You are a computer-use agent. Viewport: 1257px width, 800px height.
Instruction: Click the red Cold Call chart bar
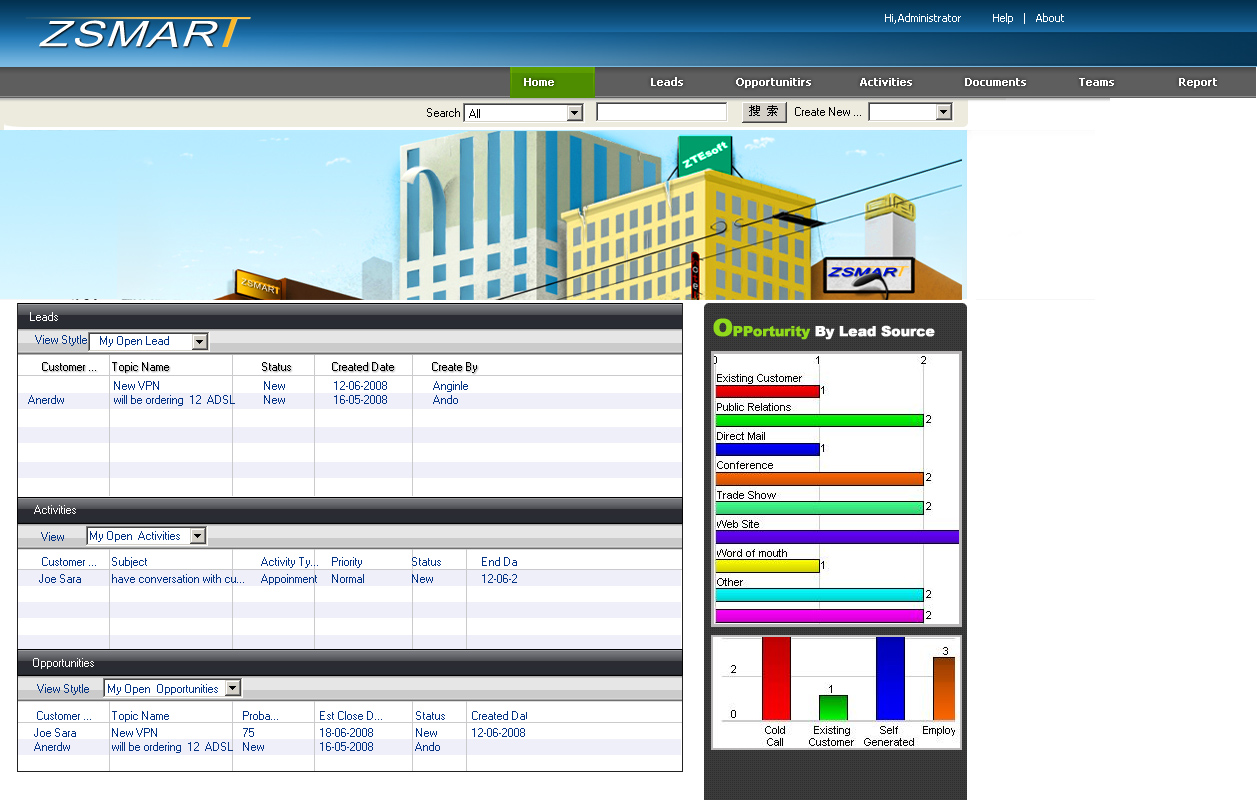[x=776, y=678]
